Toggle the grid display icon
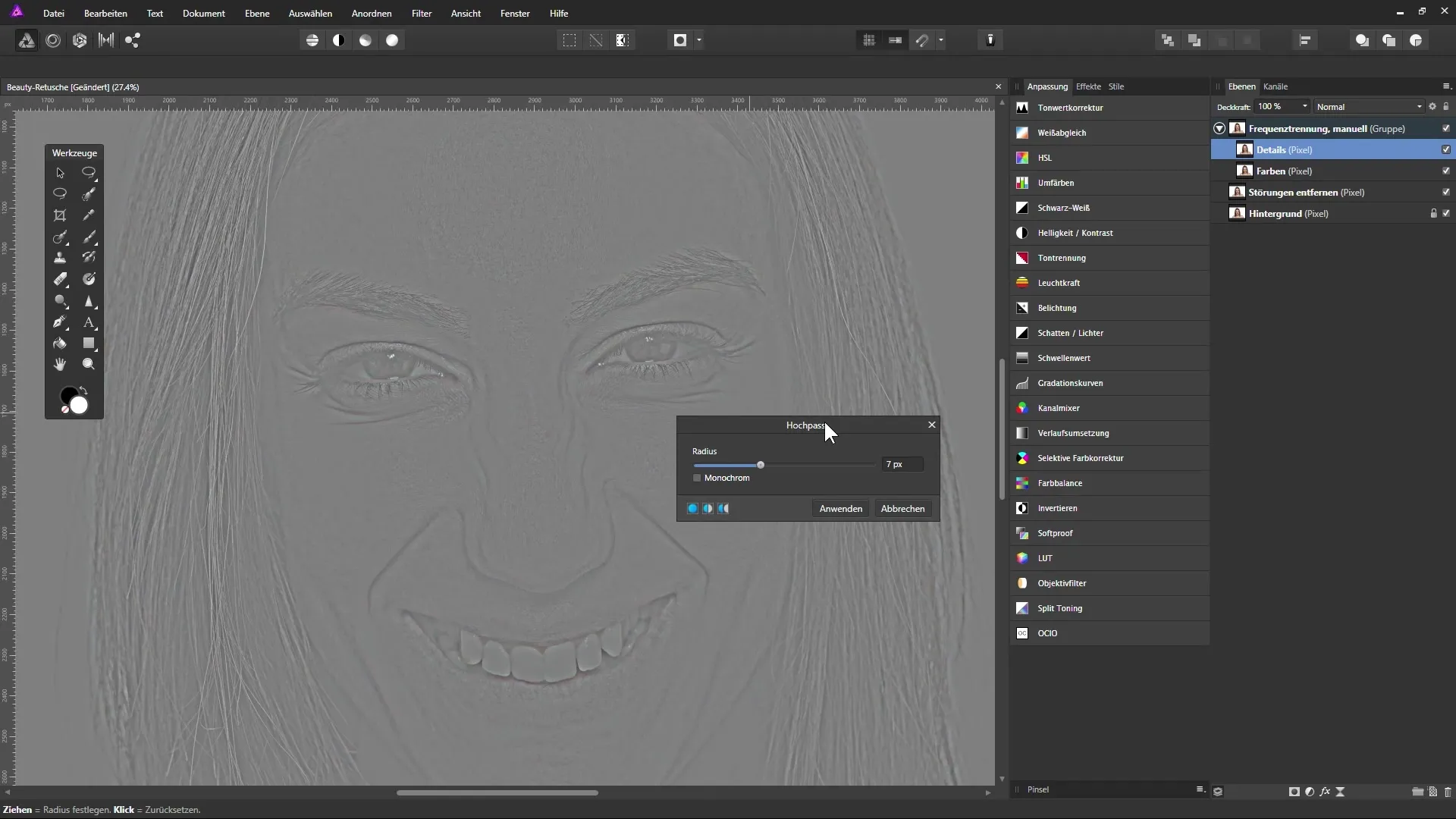Image resolution: width=1456 pixels, height=819 pixels. coord(869,40)
